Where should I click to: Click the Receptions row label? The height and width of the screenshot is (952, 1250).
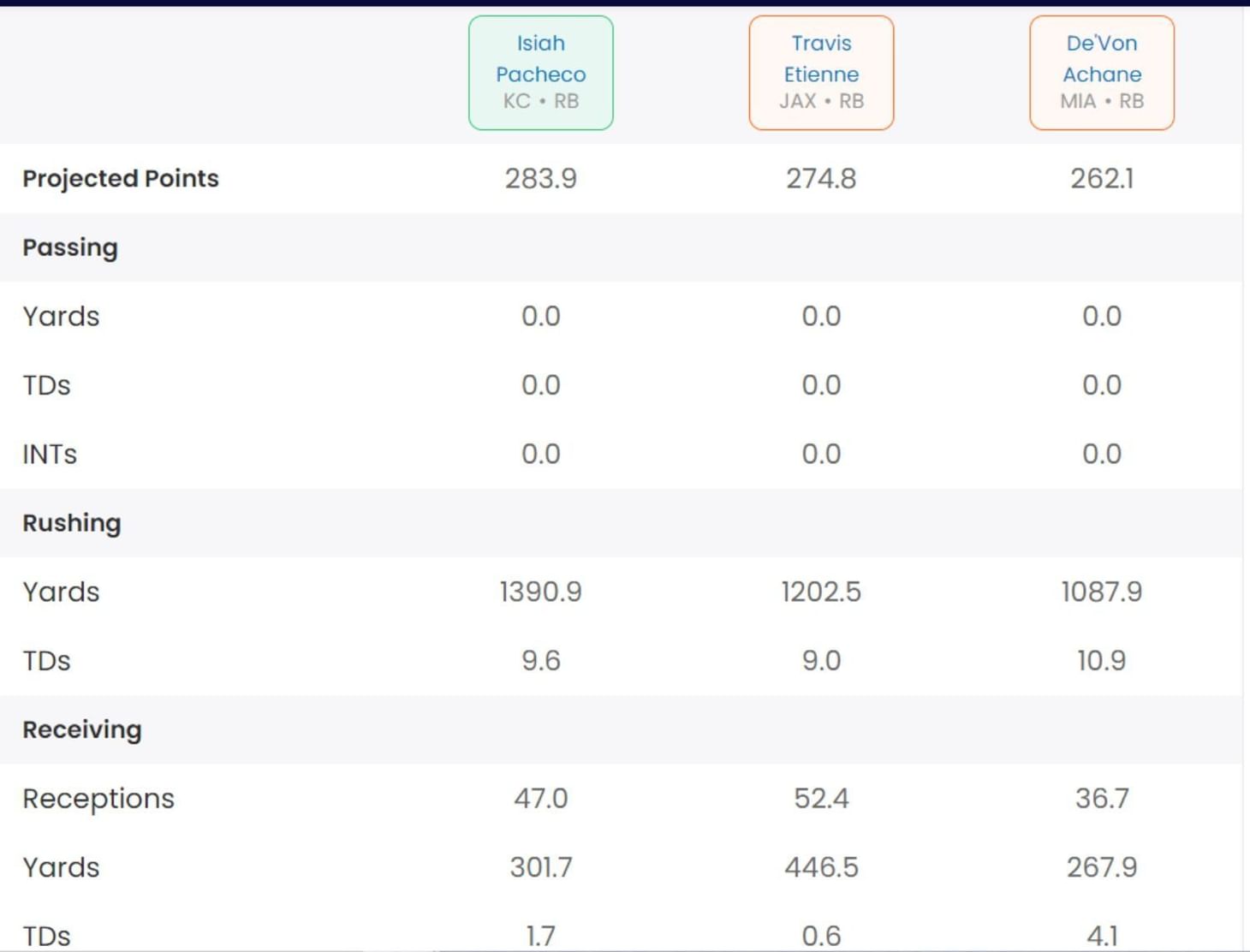[98, 799]
